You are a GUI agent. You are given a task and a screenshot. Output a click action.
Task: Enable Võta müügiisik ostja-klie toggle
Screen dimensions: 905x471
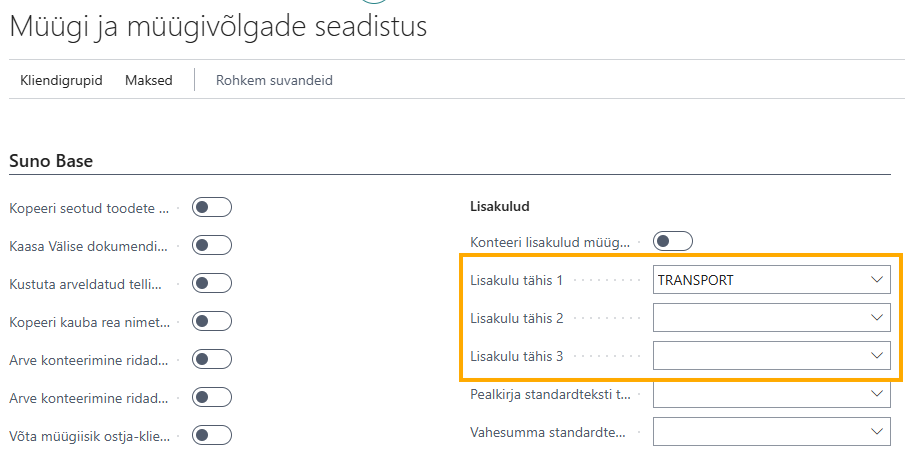pyautogui.click(x=212, y=435)
